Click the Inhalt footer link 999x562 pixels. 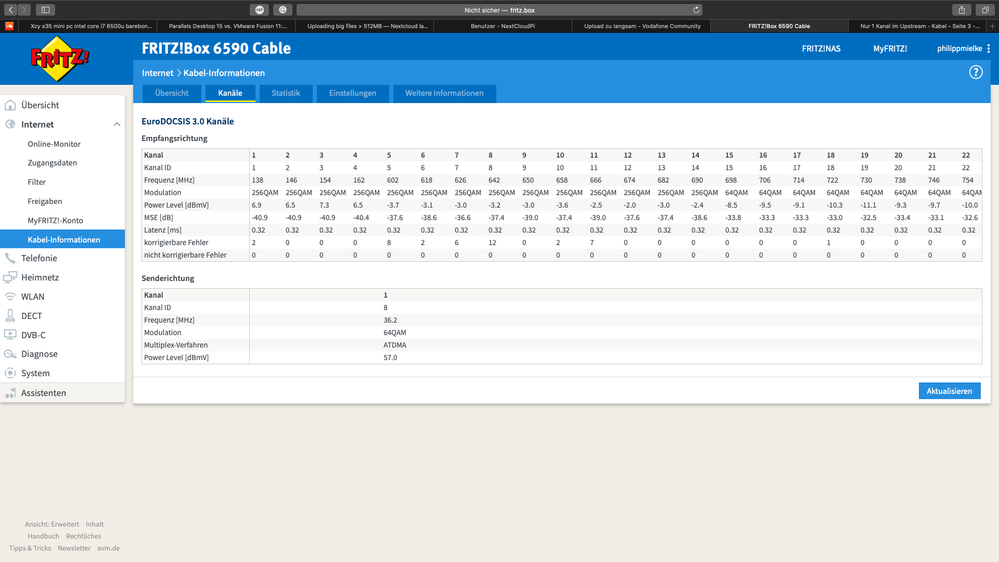(x=94, y=524)
